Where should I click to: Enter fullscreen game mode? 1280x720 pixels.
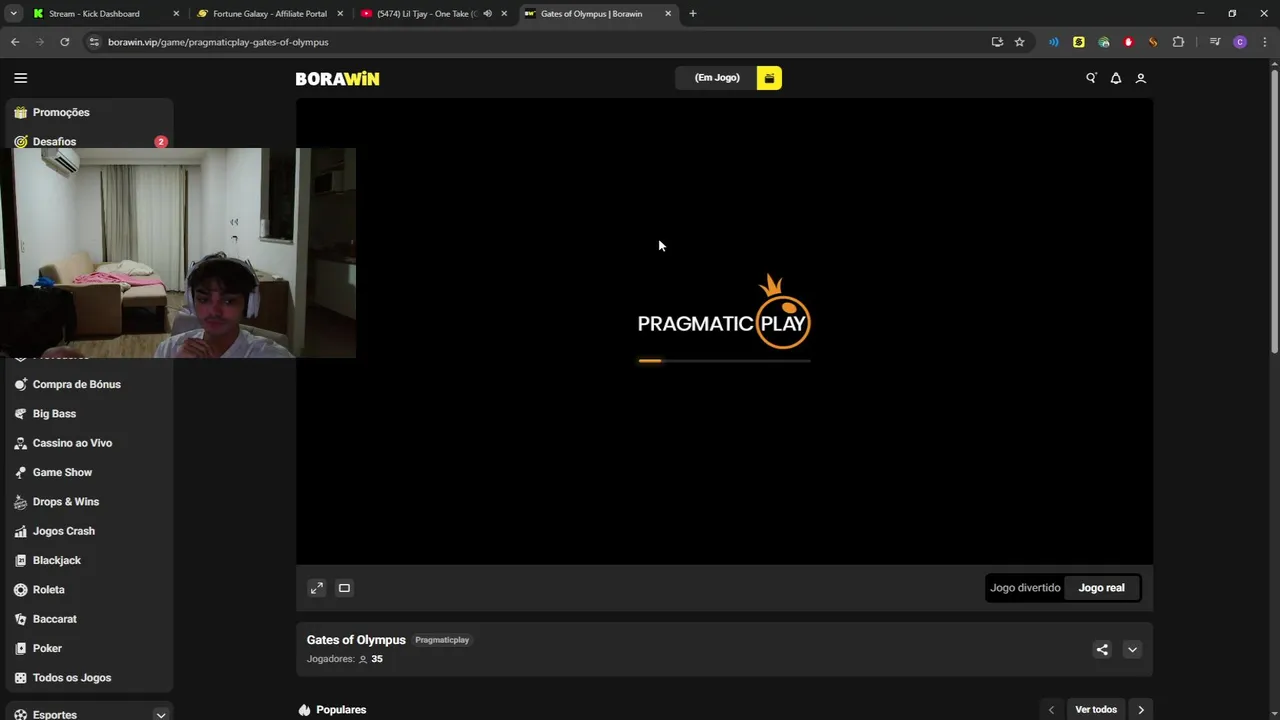click(317, 588)
